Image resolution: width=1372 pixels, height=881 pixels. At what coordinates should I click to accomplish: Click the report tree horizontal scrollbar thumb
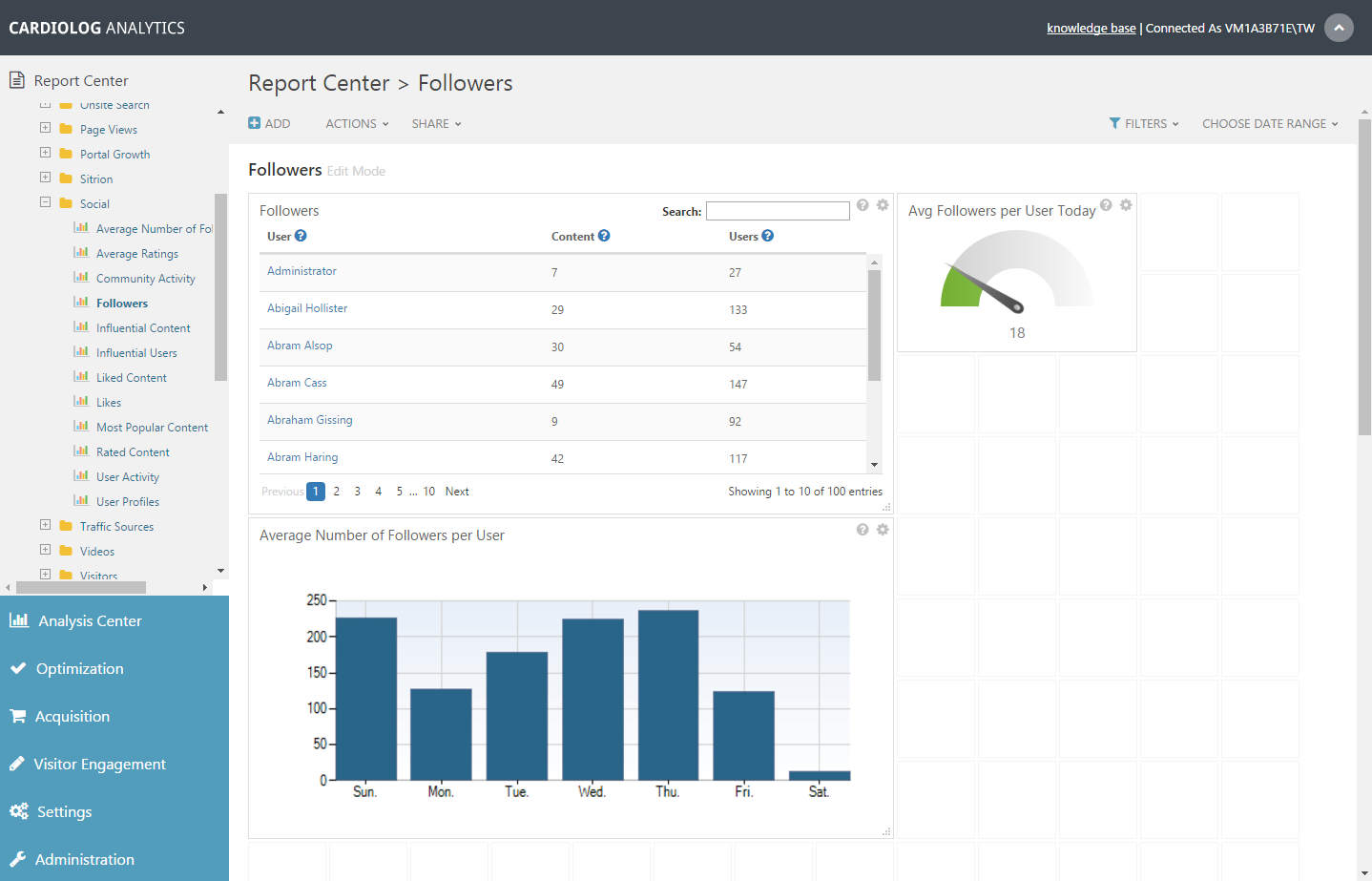[x=81, y=587]
